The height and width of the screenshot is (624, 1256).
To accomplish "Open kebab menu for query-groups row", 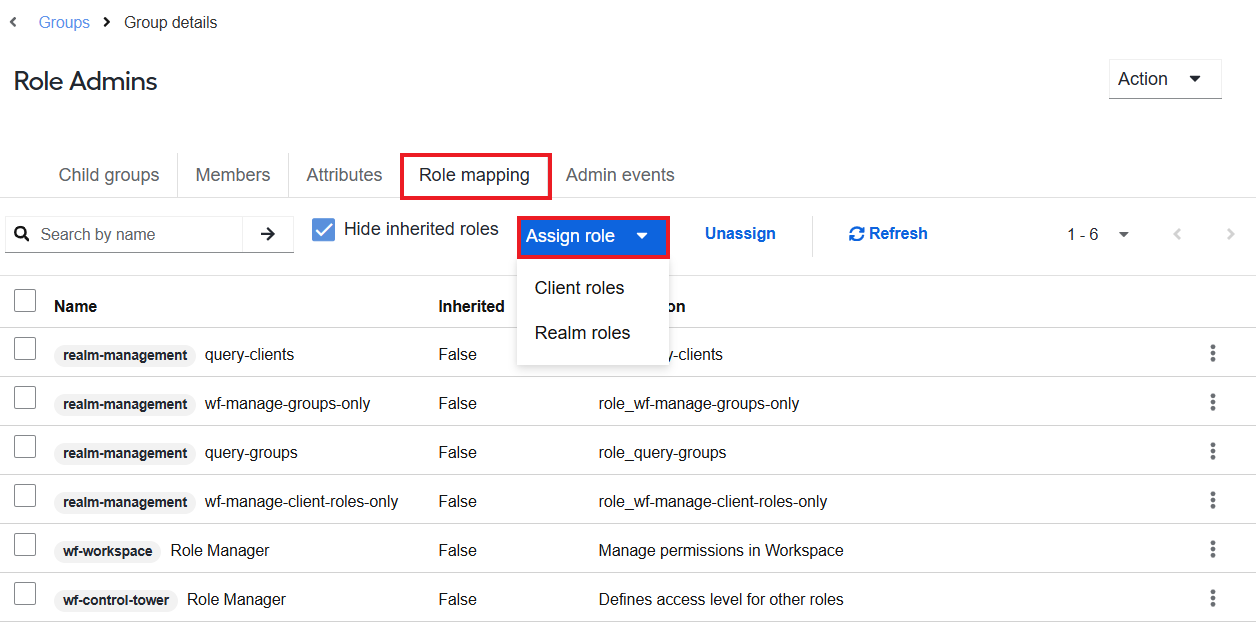I will [x=1212, y=451].
